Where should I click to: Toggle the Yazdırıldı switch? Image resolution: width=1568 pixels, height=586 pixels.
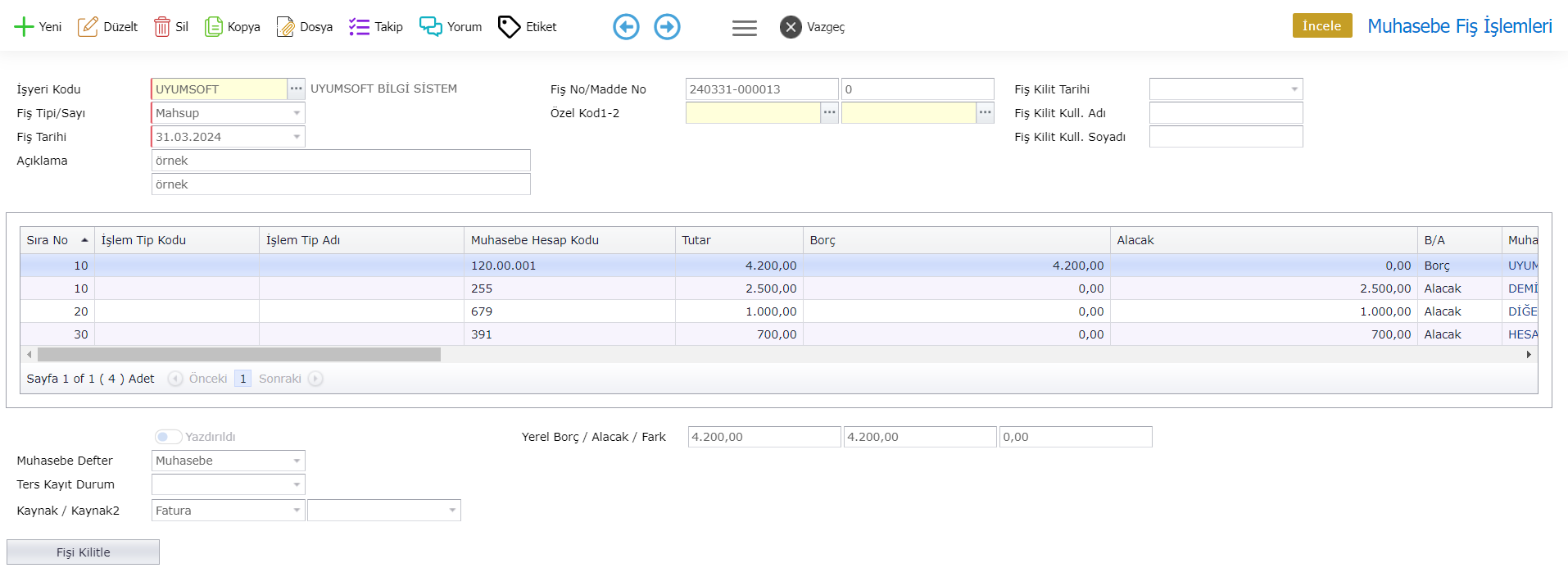pyautogui.click(x=168, y=437)
